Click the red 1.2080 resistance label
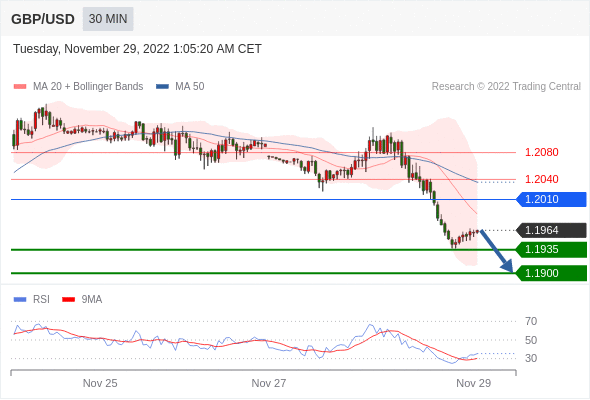590x400 pixels. (x=541, y=152)
